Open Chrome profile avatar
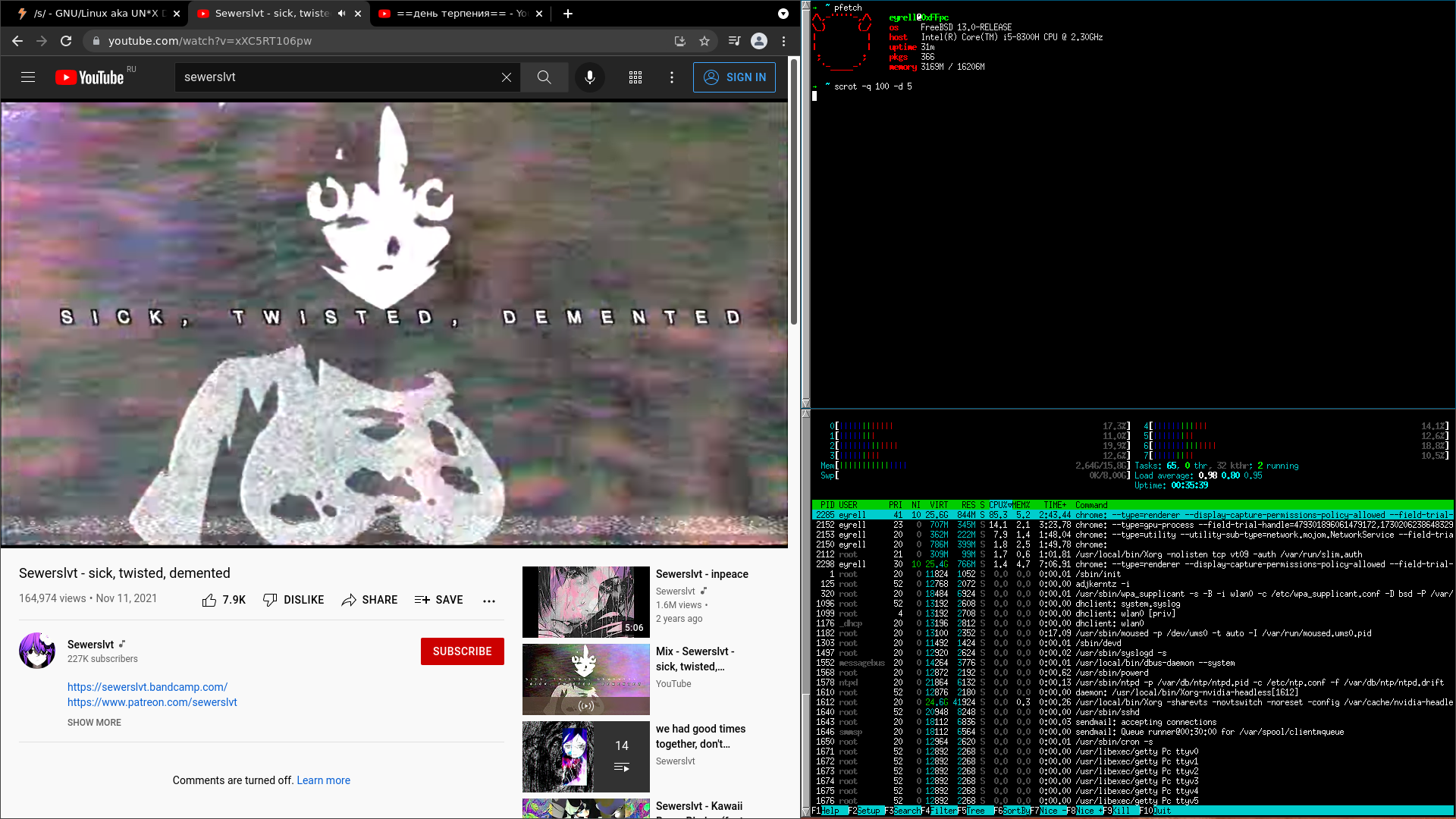This screenshot has width=1456, height=819. click(x=759, y=41)
